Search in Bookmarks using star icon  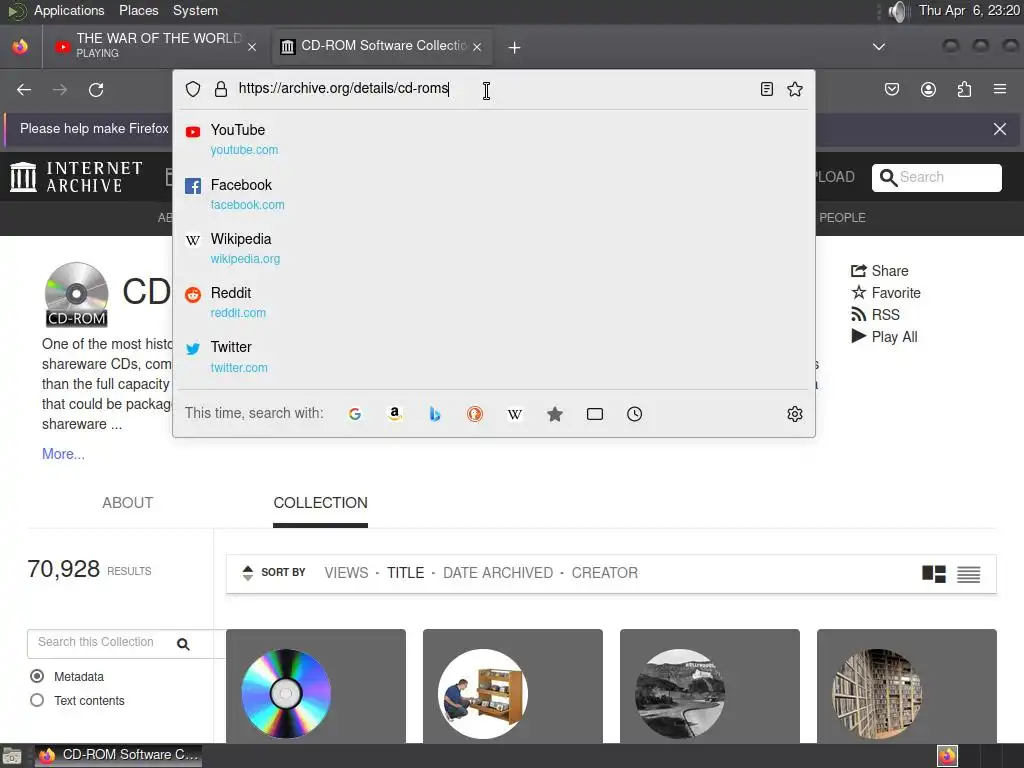[555, 414]
